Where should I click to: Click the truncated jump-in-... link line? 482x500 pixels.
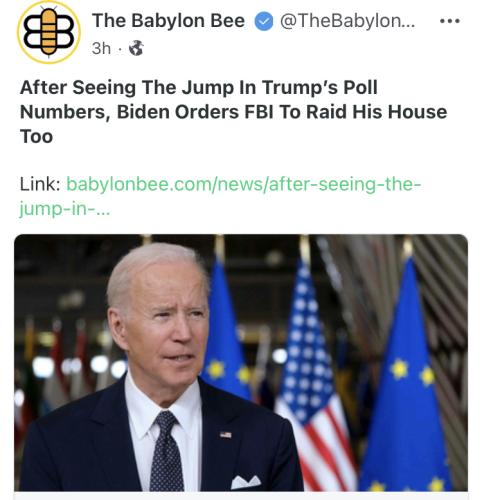pyautogui.click(x=64, y=209)
